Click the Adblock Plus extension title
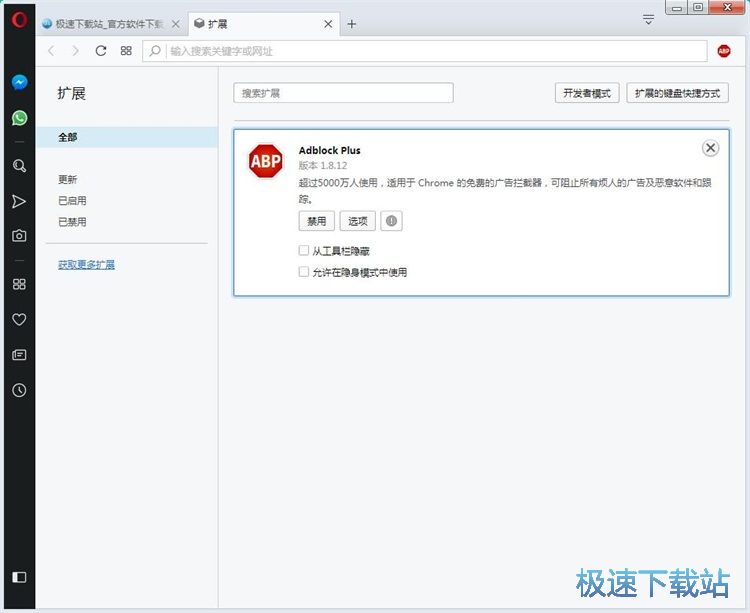 click(x=330, y=150)
